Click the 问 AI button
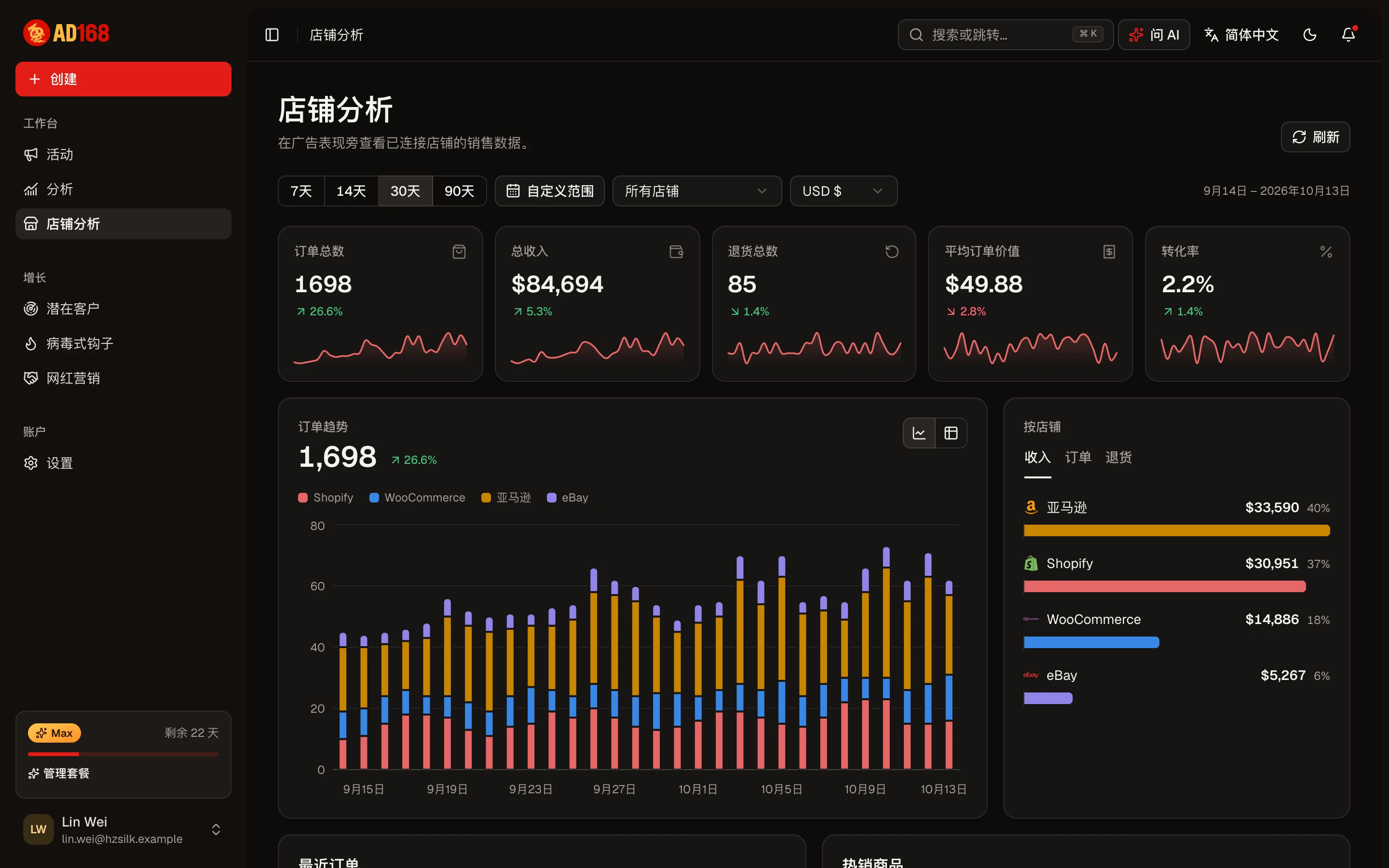Screen dimensions: 1389x868 (1154, 35)
